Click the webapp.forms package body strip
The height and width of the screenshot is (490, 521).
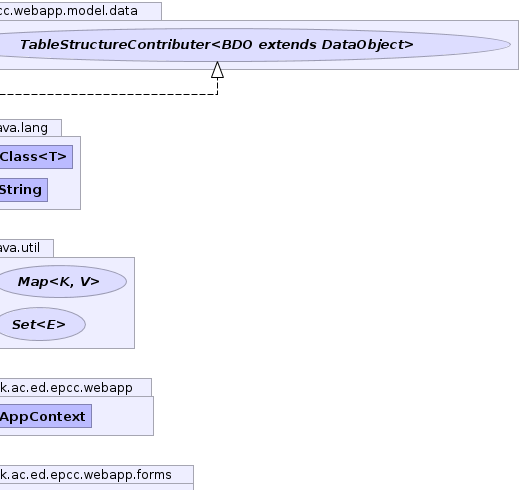click(x=97, y=487)
